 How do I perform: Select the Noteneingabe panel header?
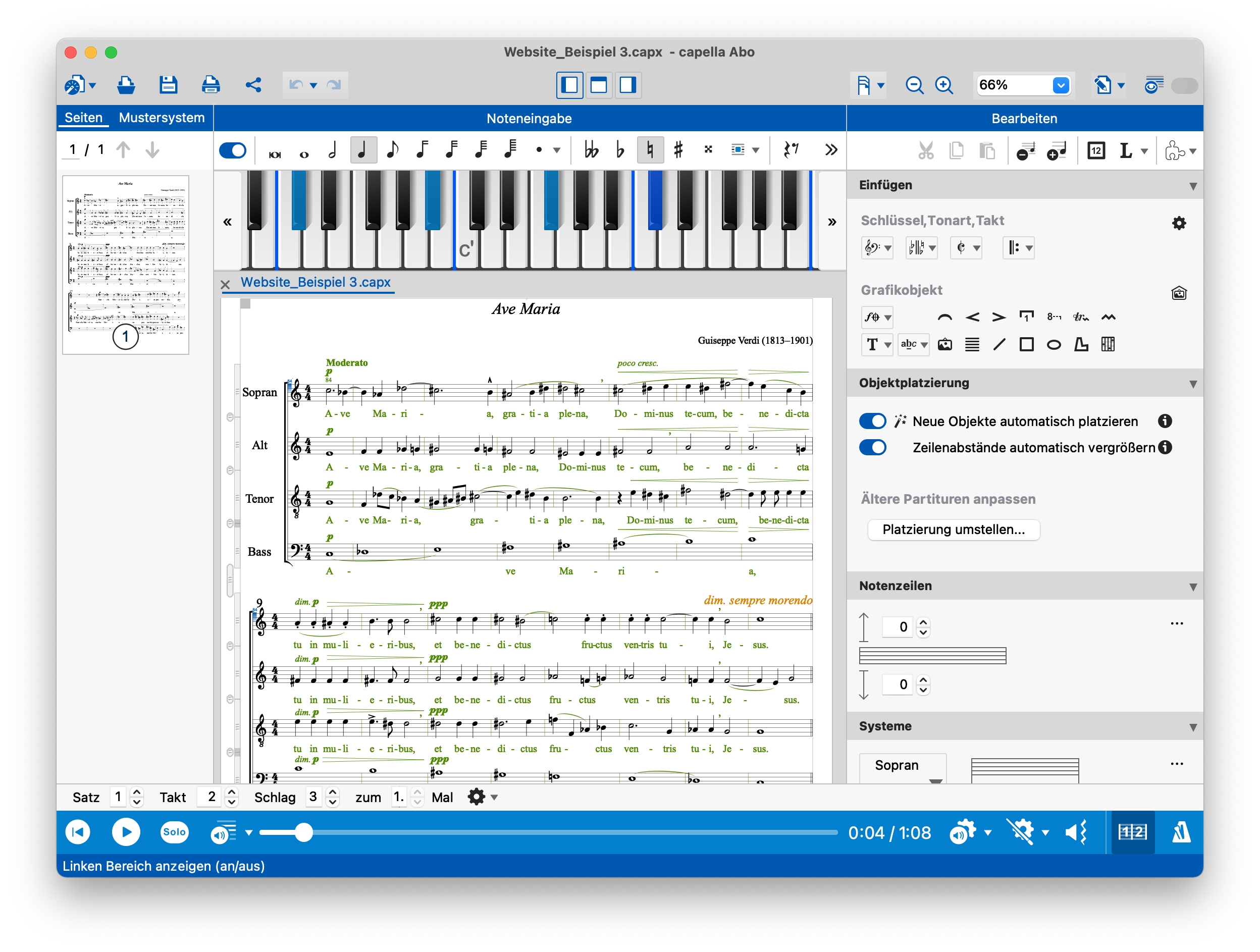529,119
